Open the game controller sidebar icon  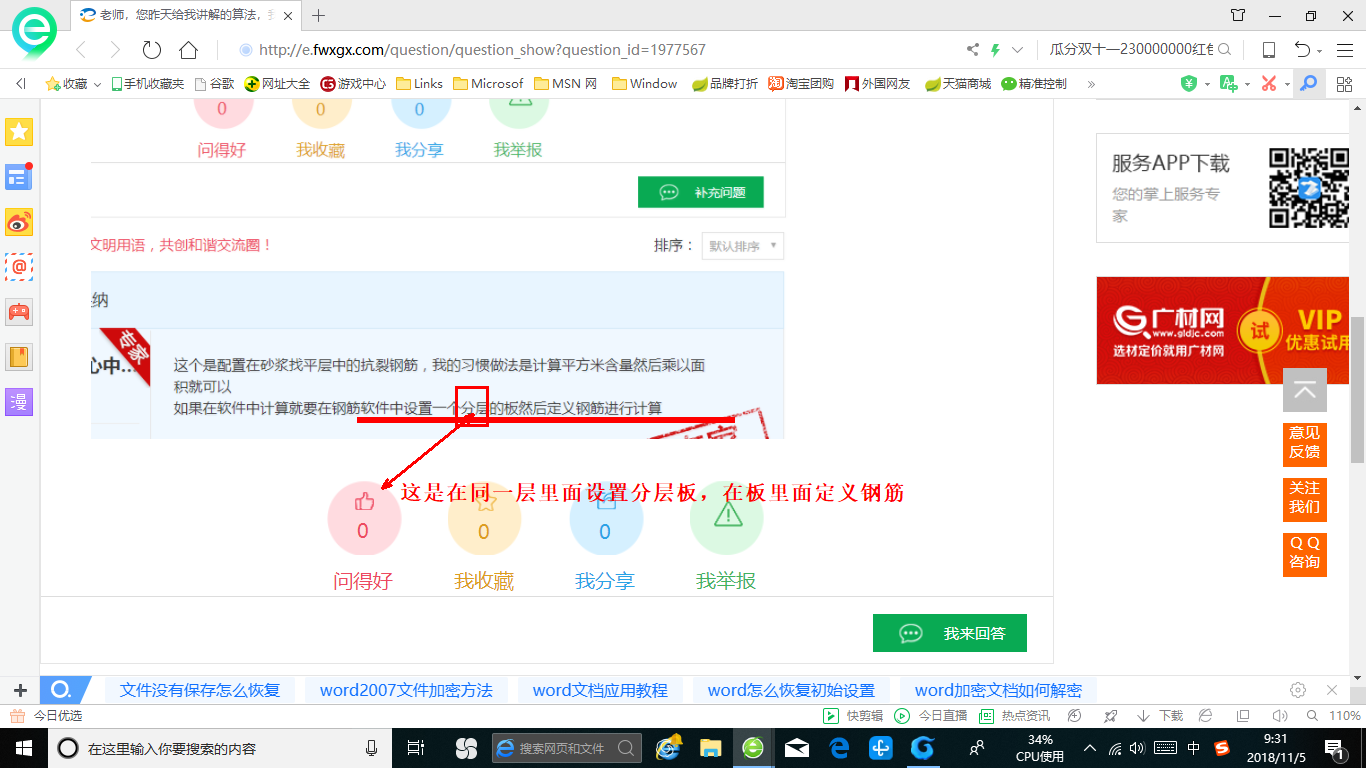19,312
